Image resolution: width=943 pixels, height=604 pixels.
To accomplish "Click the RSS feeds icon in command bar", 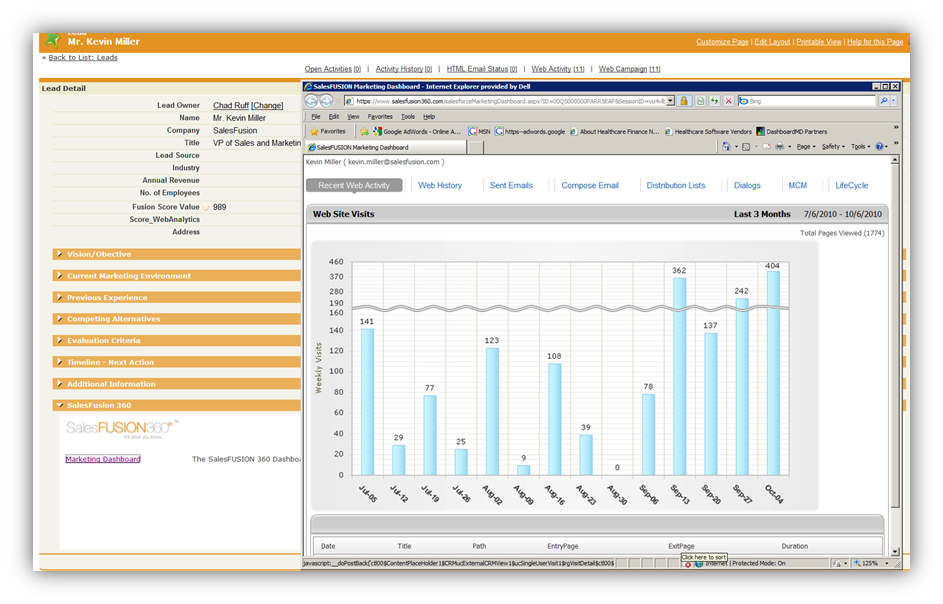I will click(x=746, y=146).
